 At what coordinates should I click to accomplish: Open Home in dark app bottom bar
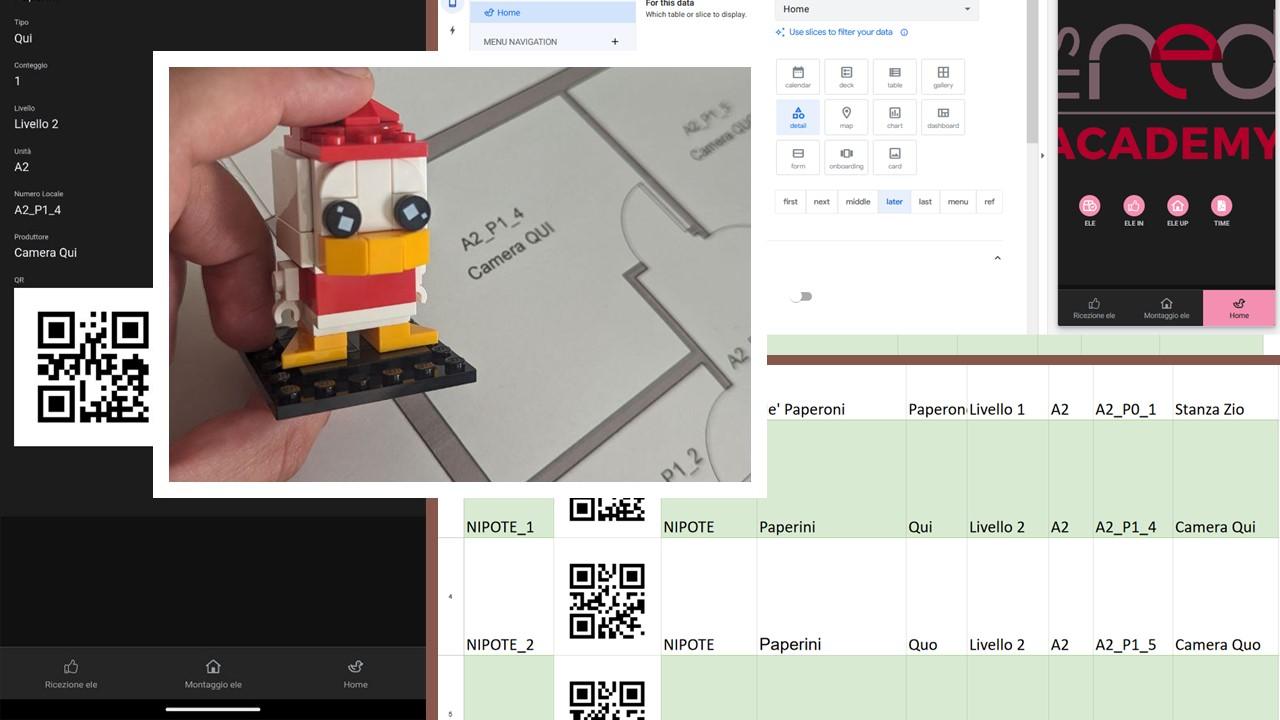355,674
